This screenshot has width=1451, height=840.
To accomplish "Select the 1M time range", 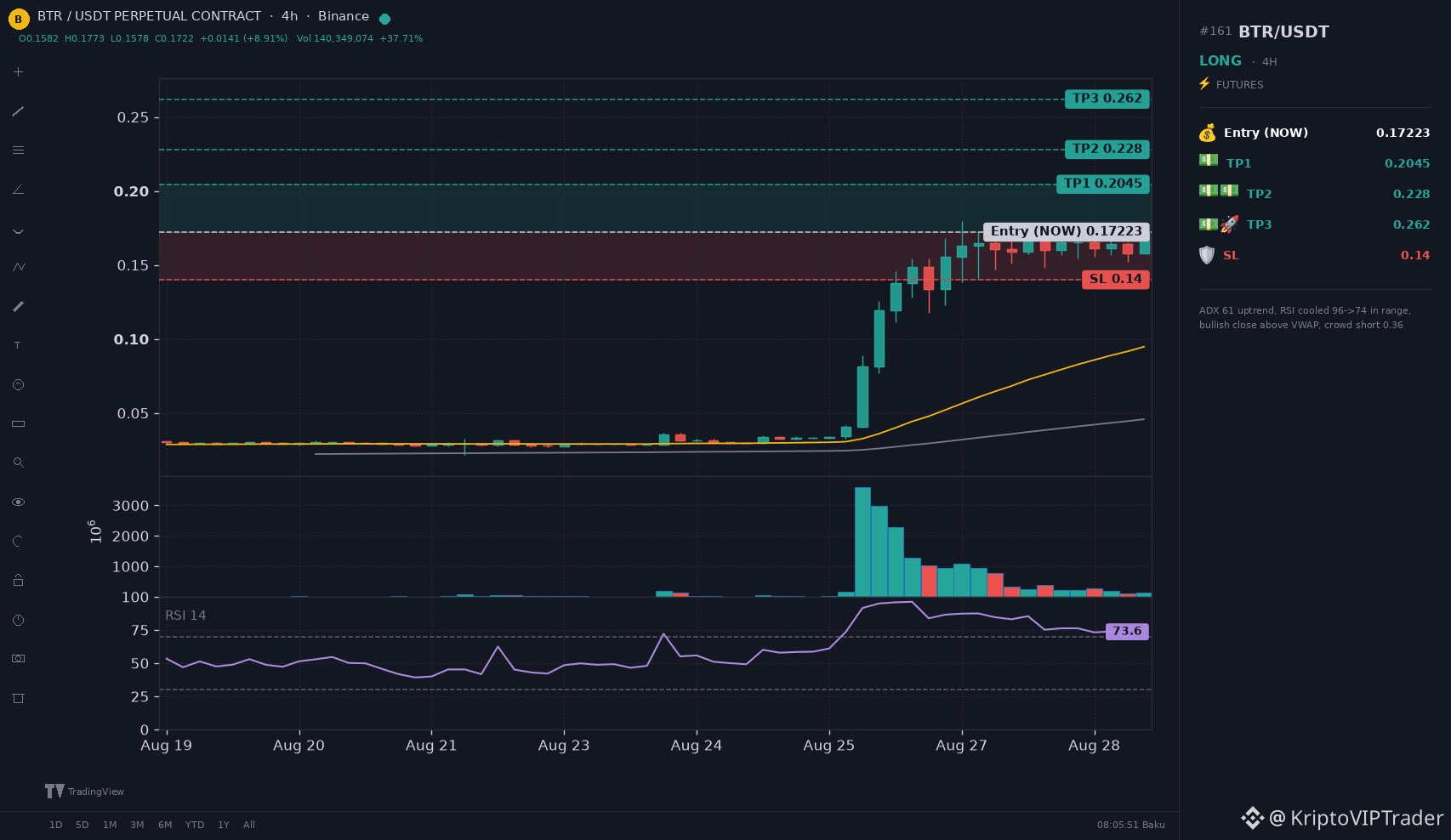I will tap(110, 825).
